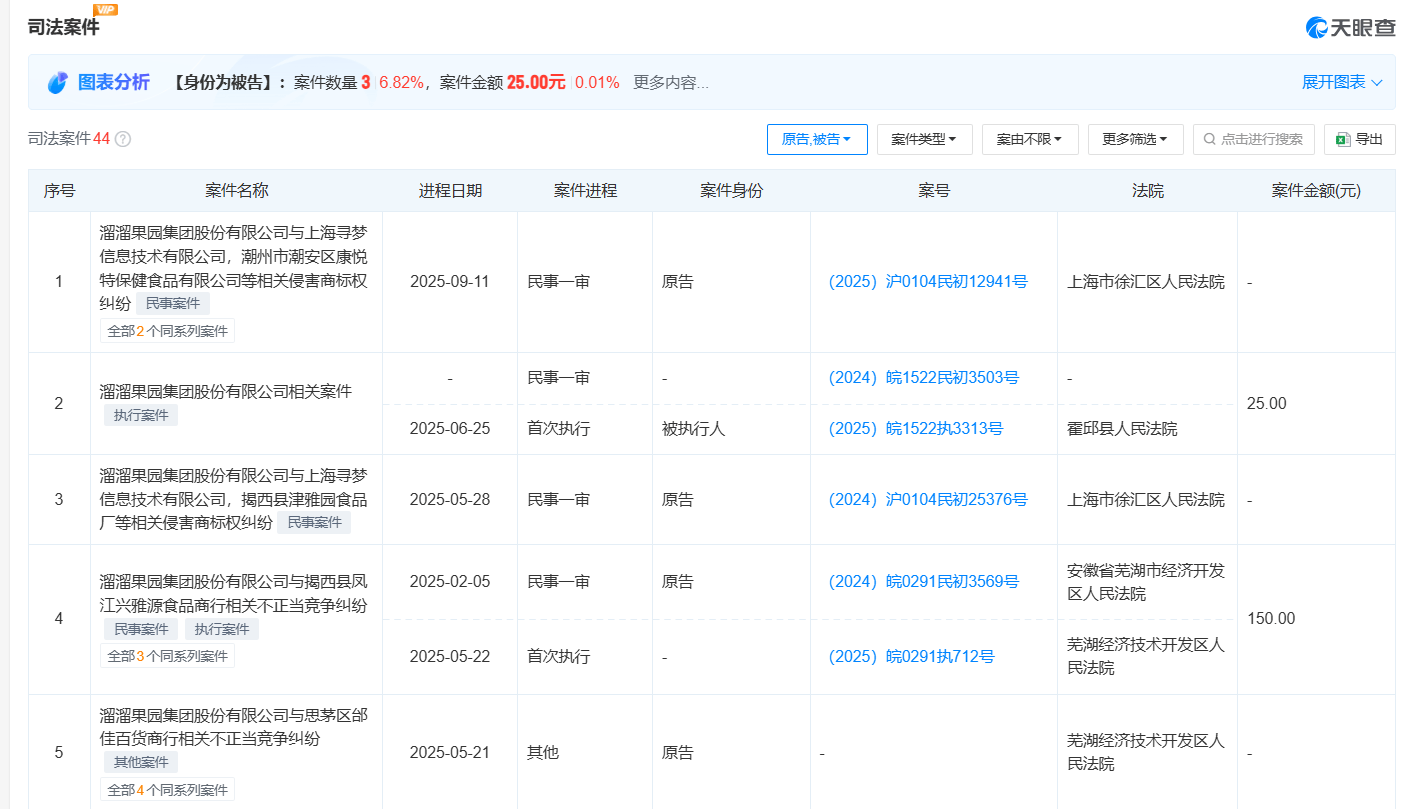Image resolution: width=1402 pixels, height=809 pixels.
Task: Click the 法院 column header
Action: [1147, 191]
